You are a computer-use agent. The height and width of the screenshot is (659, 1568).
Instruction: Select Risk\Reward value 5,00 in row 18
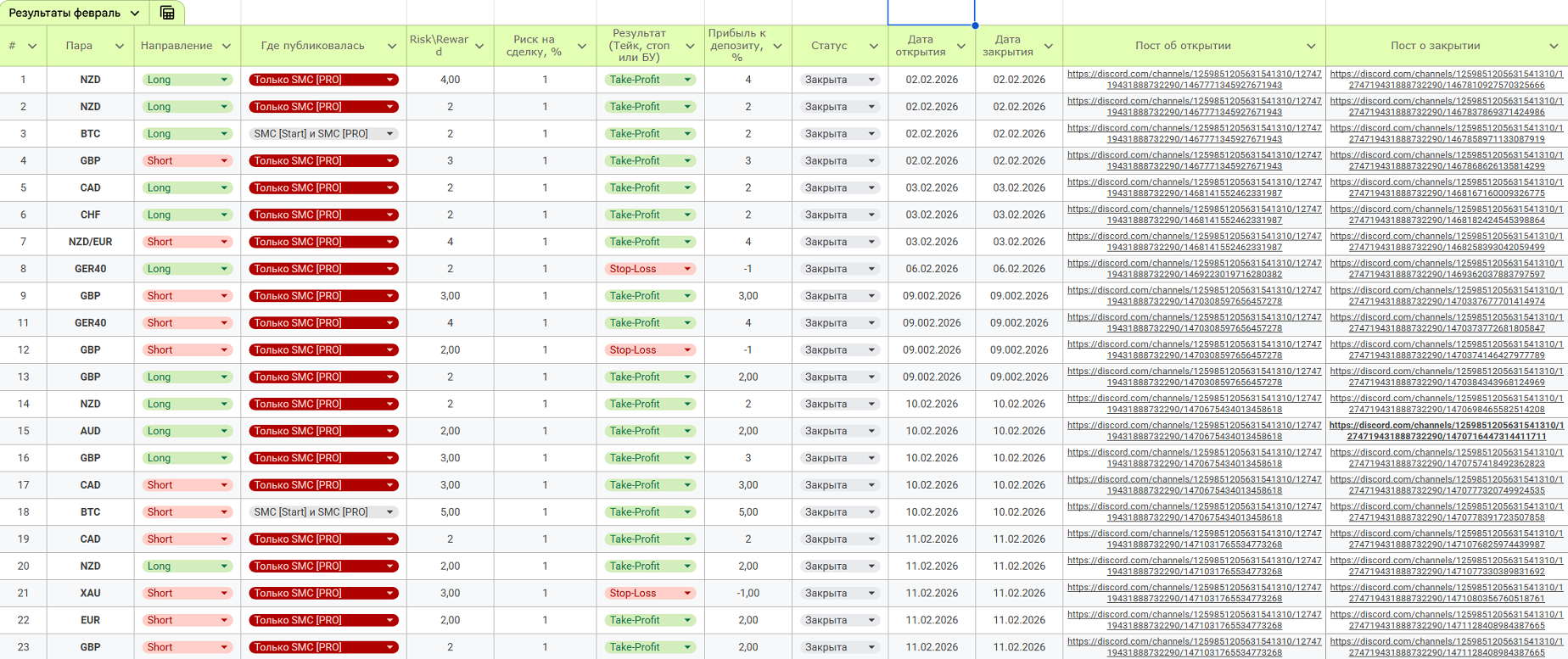click(x=451, y=512)
